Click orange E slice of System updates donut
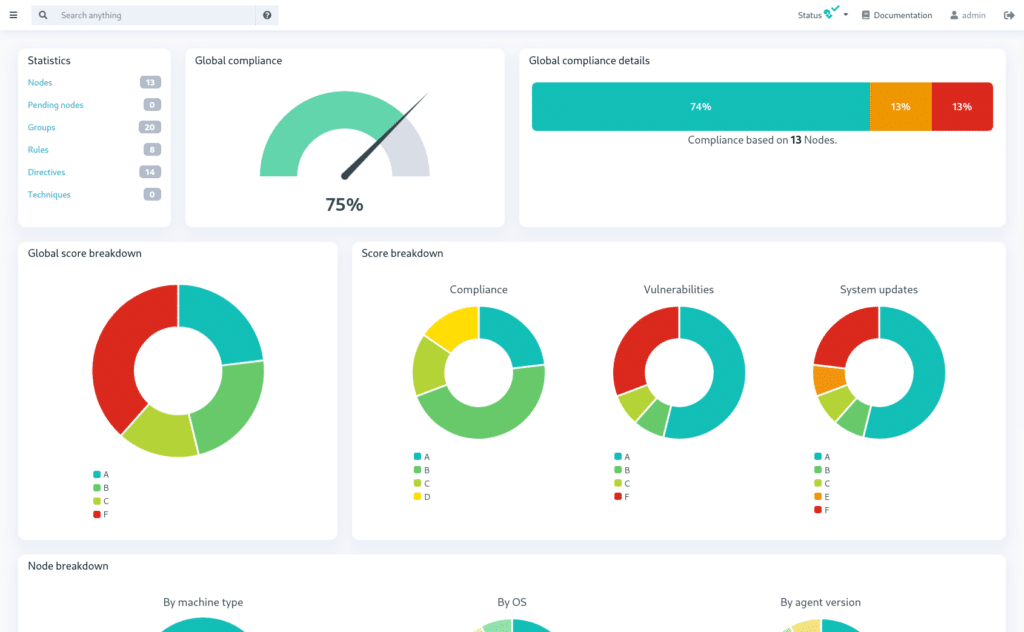The width and height of the screenshot is (1024, 632). [x=828, y=380]
